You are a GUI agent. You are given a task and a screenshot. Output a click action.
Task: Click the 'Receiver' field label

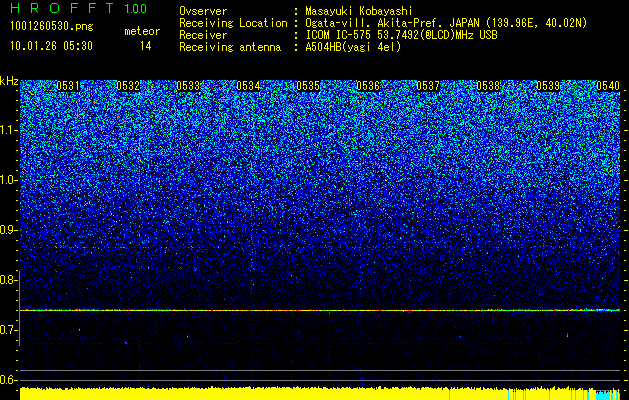click(x=203, y=35)
